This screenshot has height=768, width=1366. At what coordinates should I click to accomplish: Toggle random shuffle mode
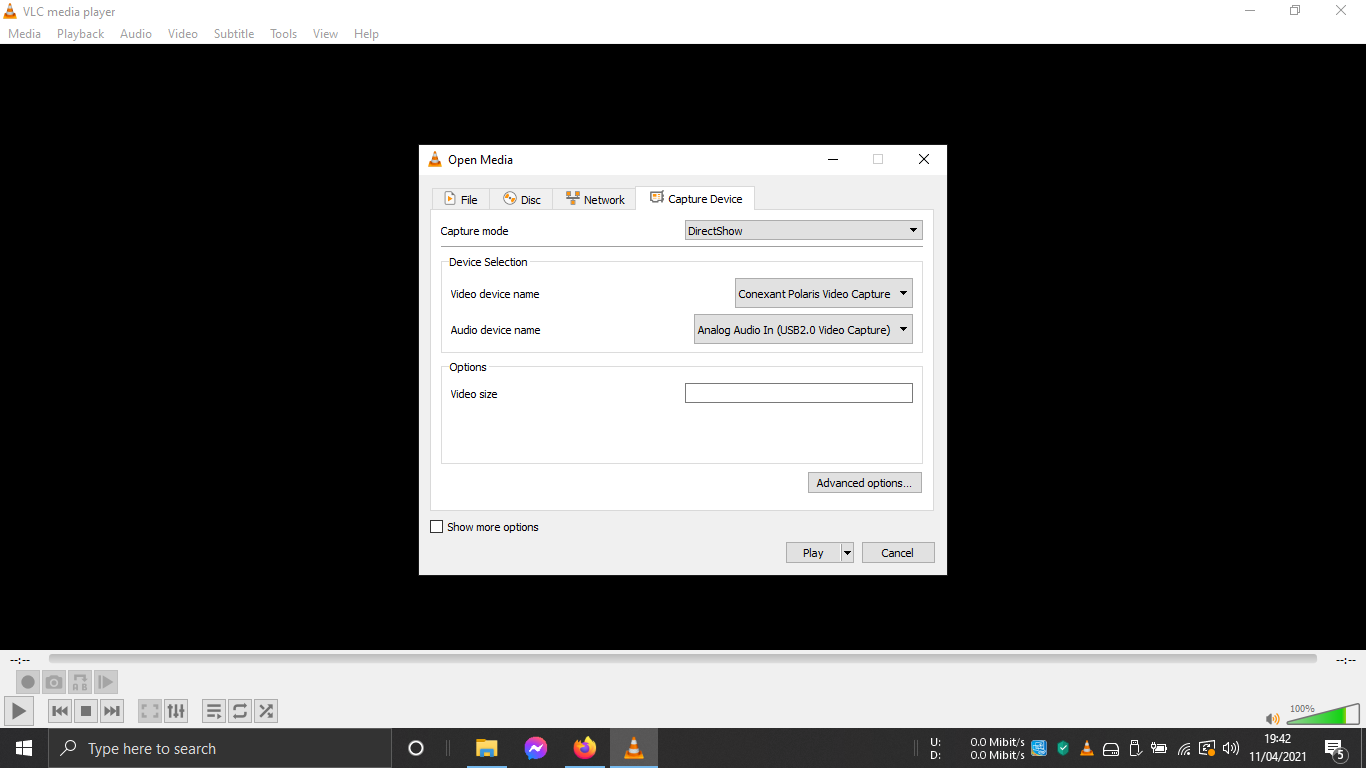tap(266, 711)
